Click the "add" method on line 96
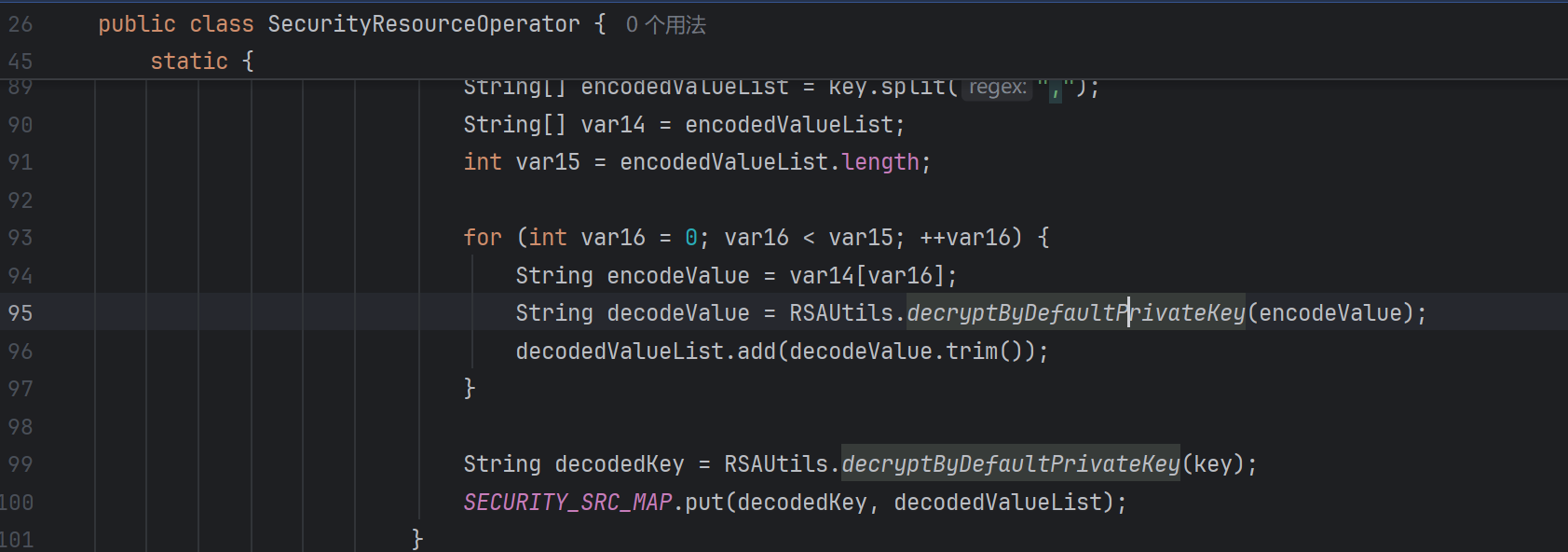 click(x=757, y=352)
